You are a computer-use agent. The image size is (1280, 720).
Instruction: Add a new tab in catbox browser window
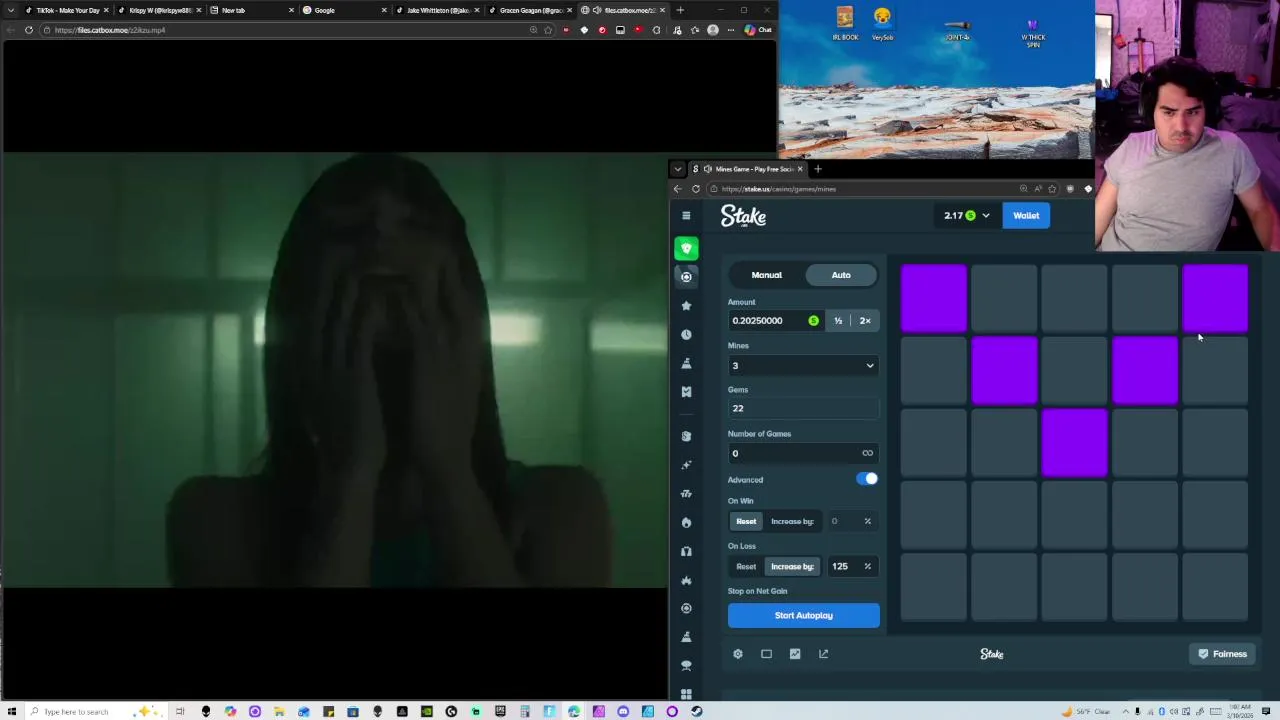click(680, 10)
